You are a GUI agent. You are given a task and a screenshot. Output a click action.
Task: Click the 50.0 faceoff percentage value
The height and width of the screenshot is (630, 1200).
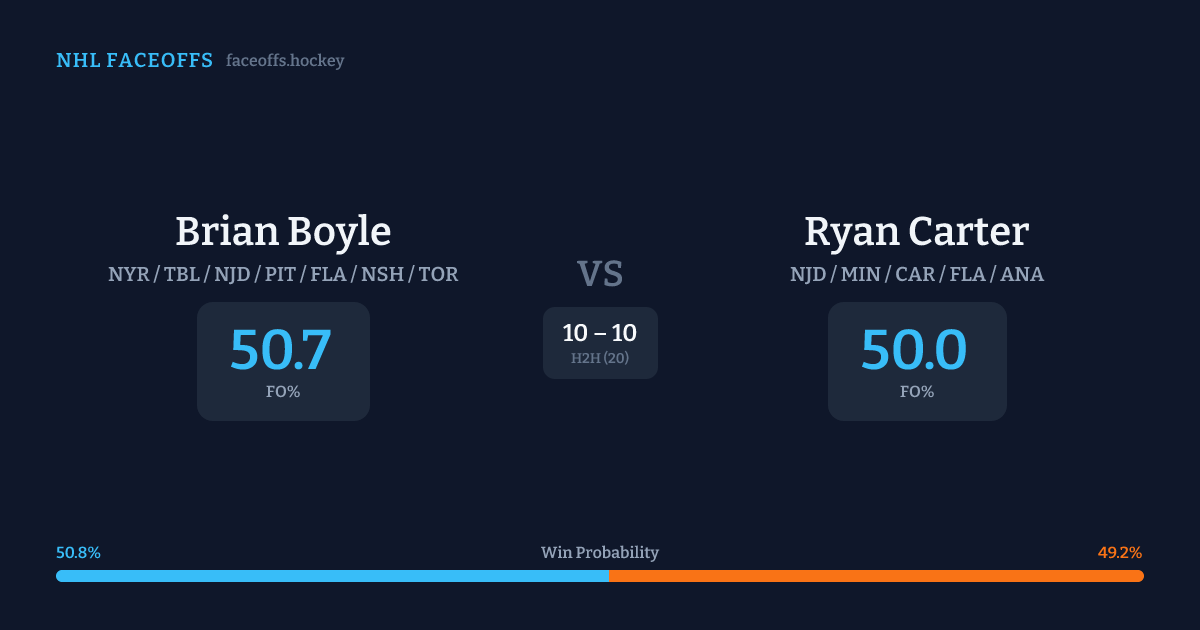point(914,349)
